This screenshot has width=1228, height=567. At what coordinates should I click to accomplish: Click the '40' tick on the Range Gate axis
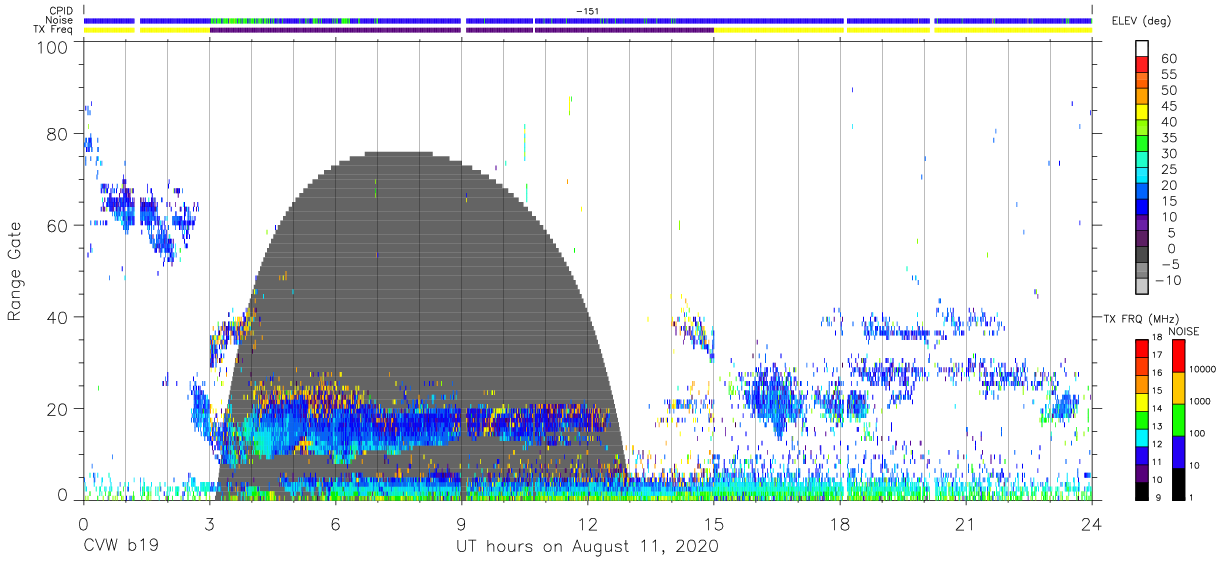point(56,317)
